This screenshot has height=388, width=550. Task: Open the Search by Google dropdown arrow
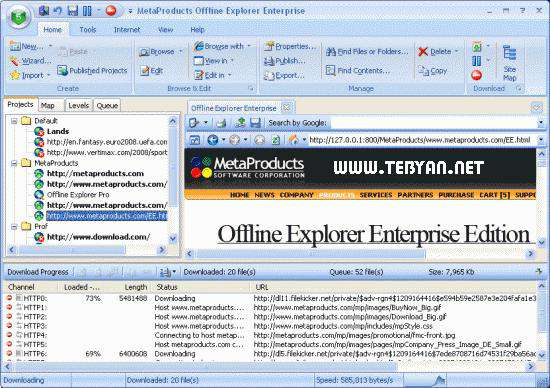(x=541, y=123)
